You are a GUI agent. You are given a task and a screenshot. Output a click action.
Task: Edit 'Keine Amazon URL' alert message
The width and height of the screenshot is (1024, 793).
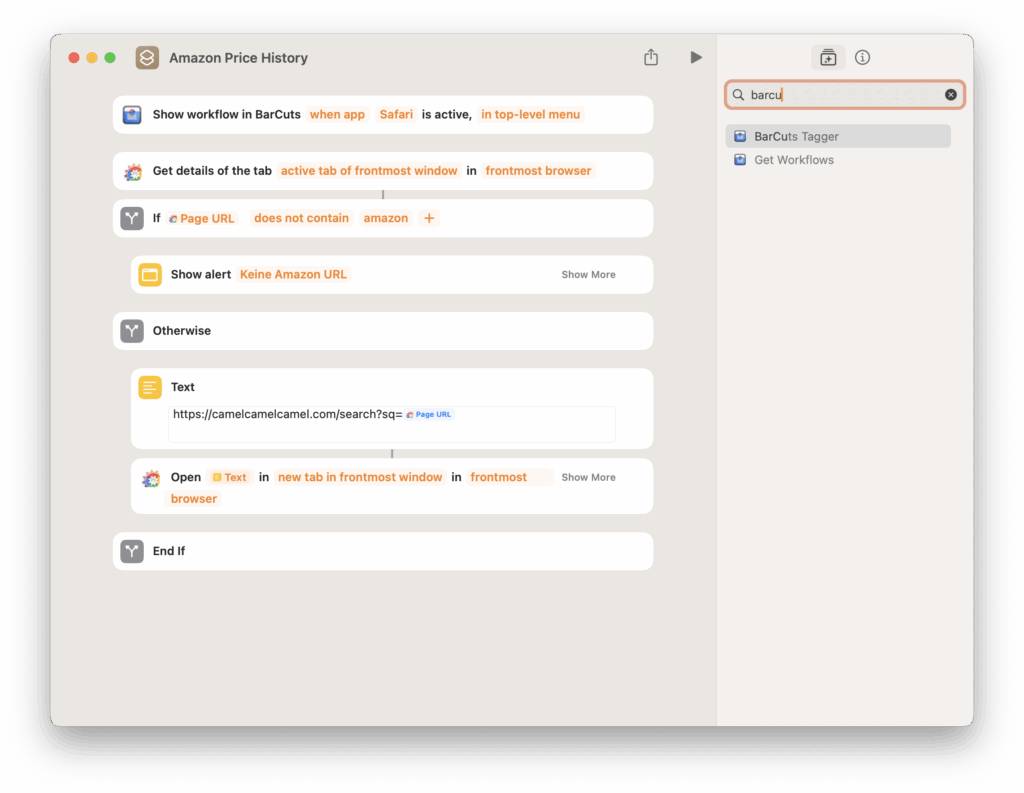pos(293,274)
